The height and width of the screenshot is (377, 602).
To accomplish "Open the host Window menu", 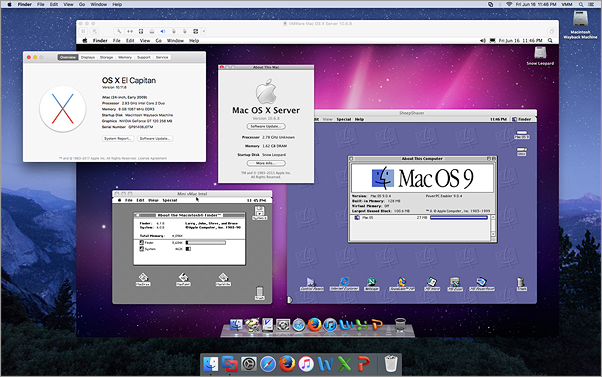I will pyautogui.click(x=99, y=4).
